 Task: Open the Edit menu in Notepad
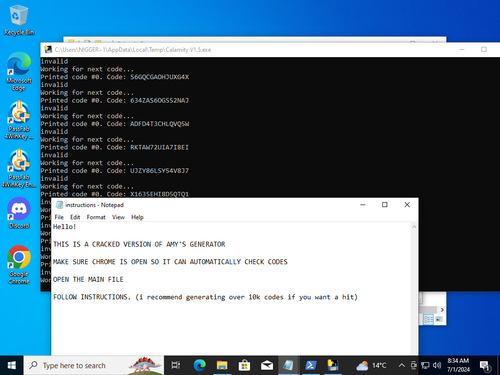(x=75, y=217)
